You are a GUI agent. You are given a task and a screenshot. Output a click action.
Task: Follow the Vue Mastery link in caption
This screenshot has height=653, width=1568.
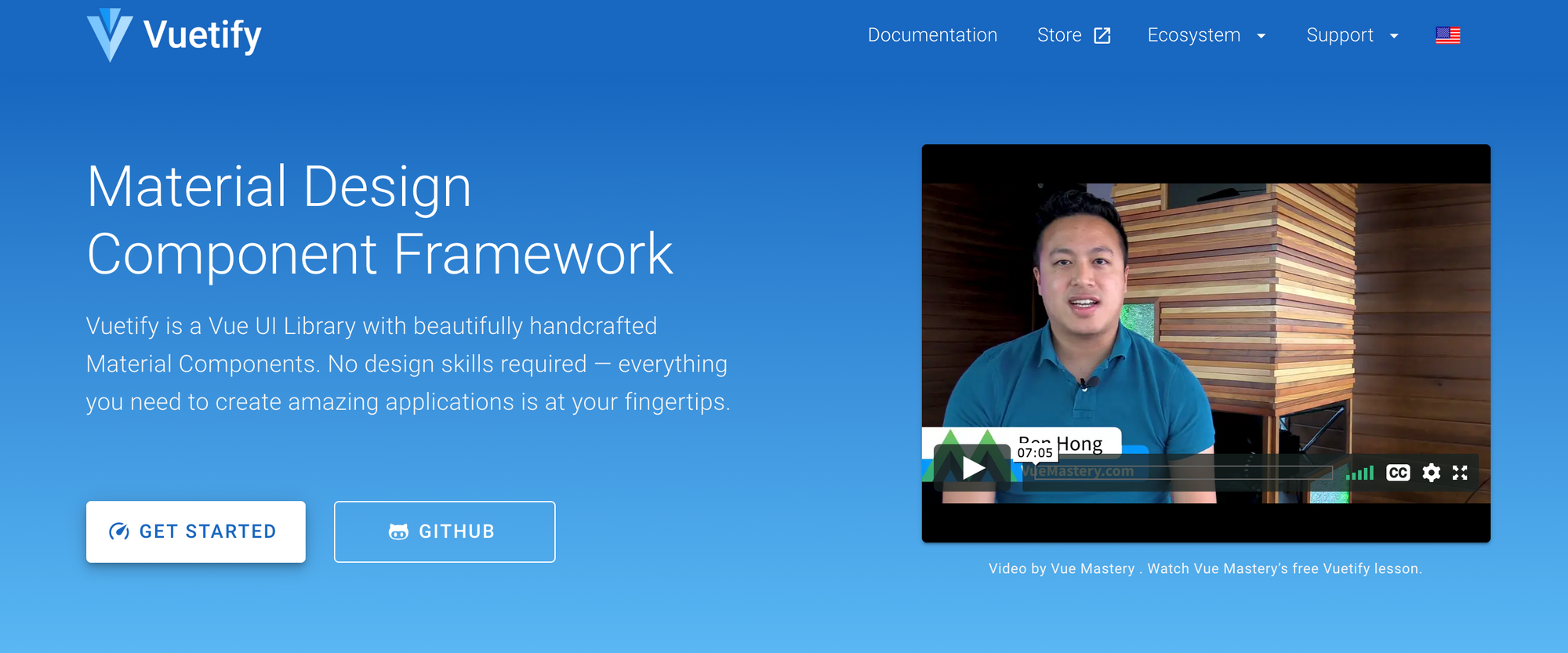pos(1093,568)
